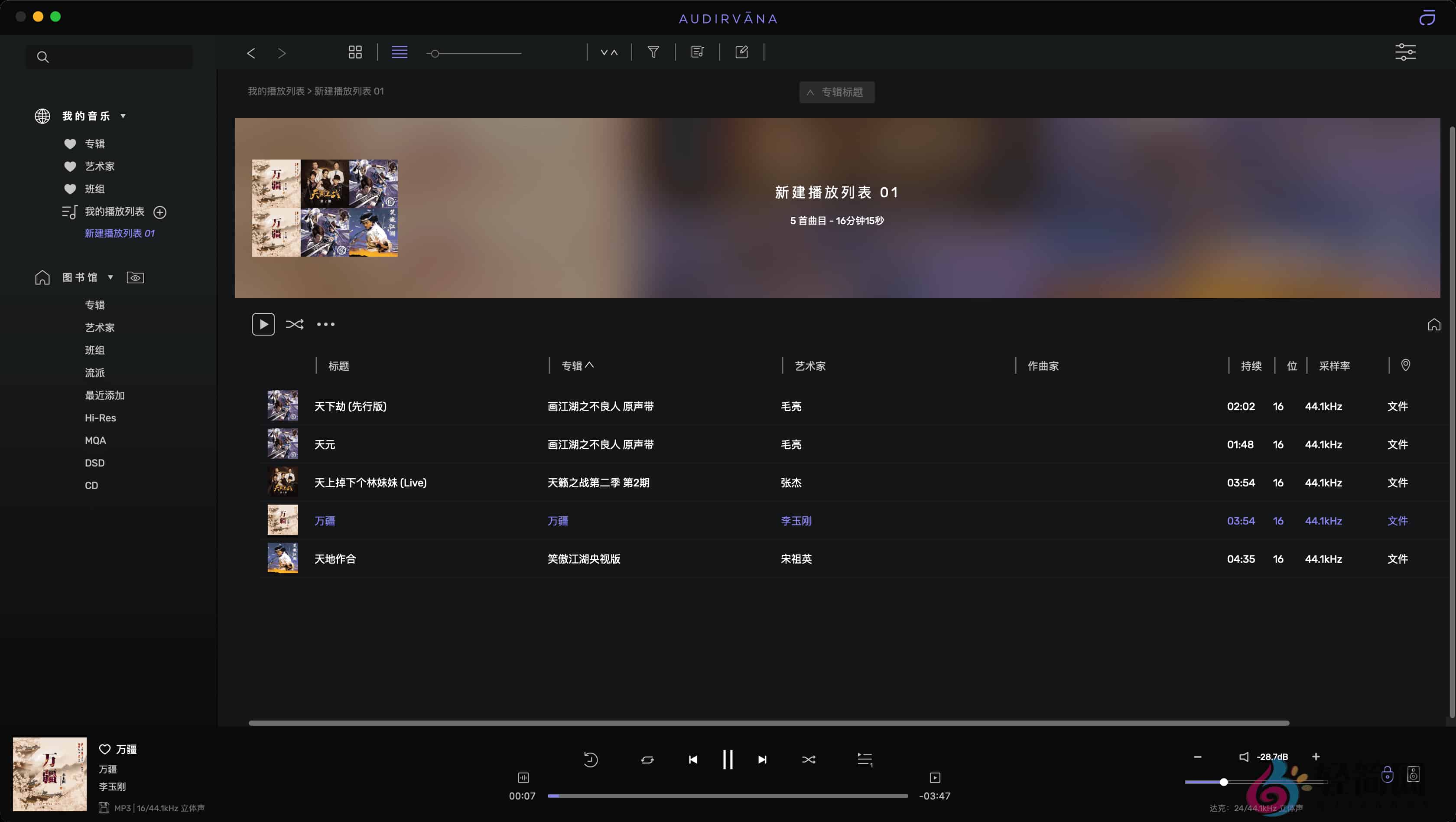This screenshot has height=822, width=1456.
Task: Click the restart track history icon
Action: (x=590, y=759)
